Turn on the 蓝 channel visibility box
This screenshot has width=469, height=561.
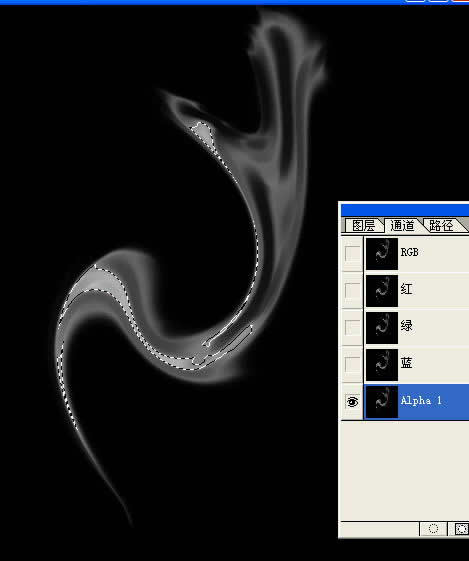click(x=352, y=365)
